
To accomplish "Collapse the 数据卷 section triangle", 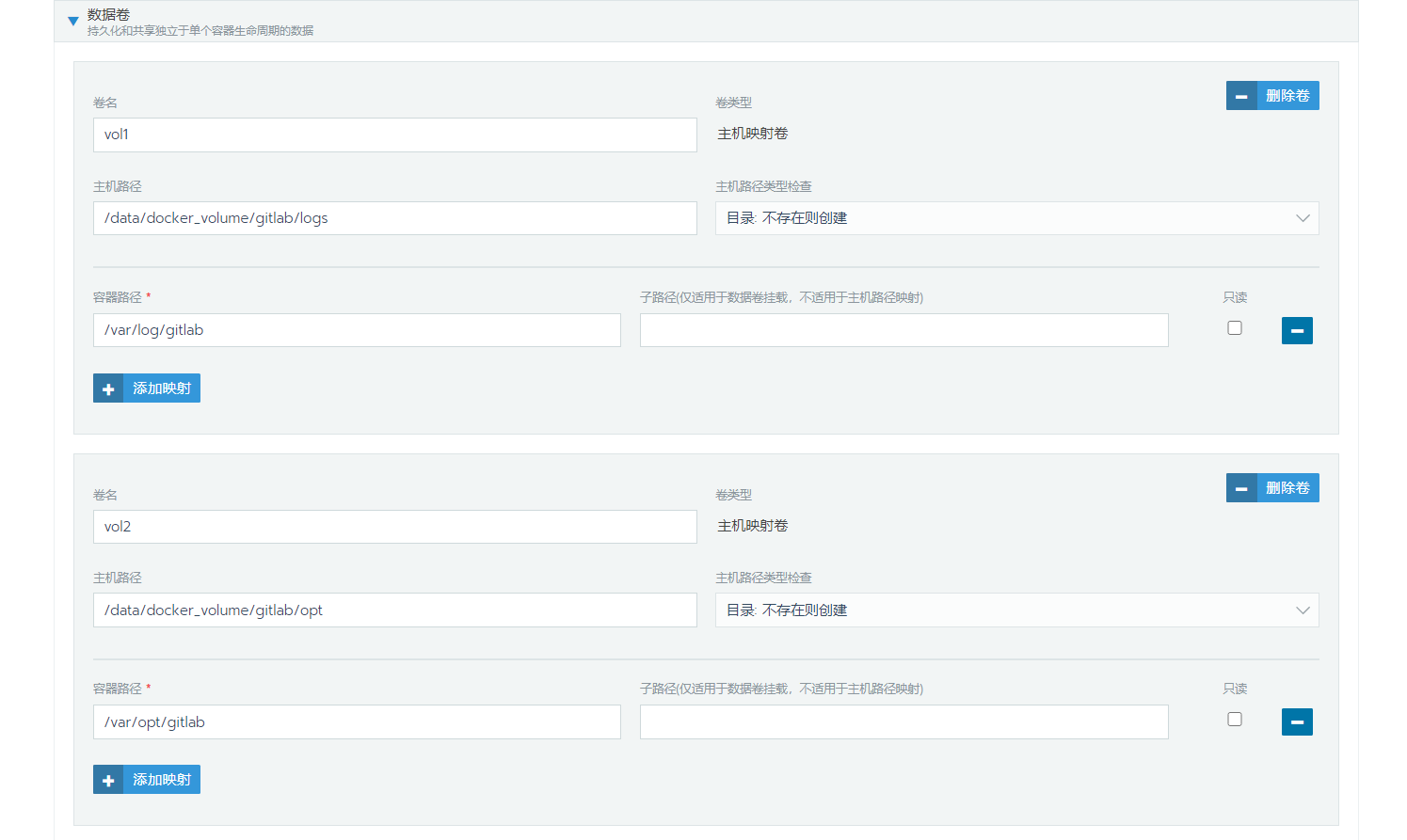I will point(72,21).
